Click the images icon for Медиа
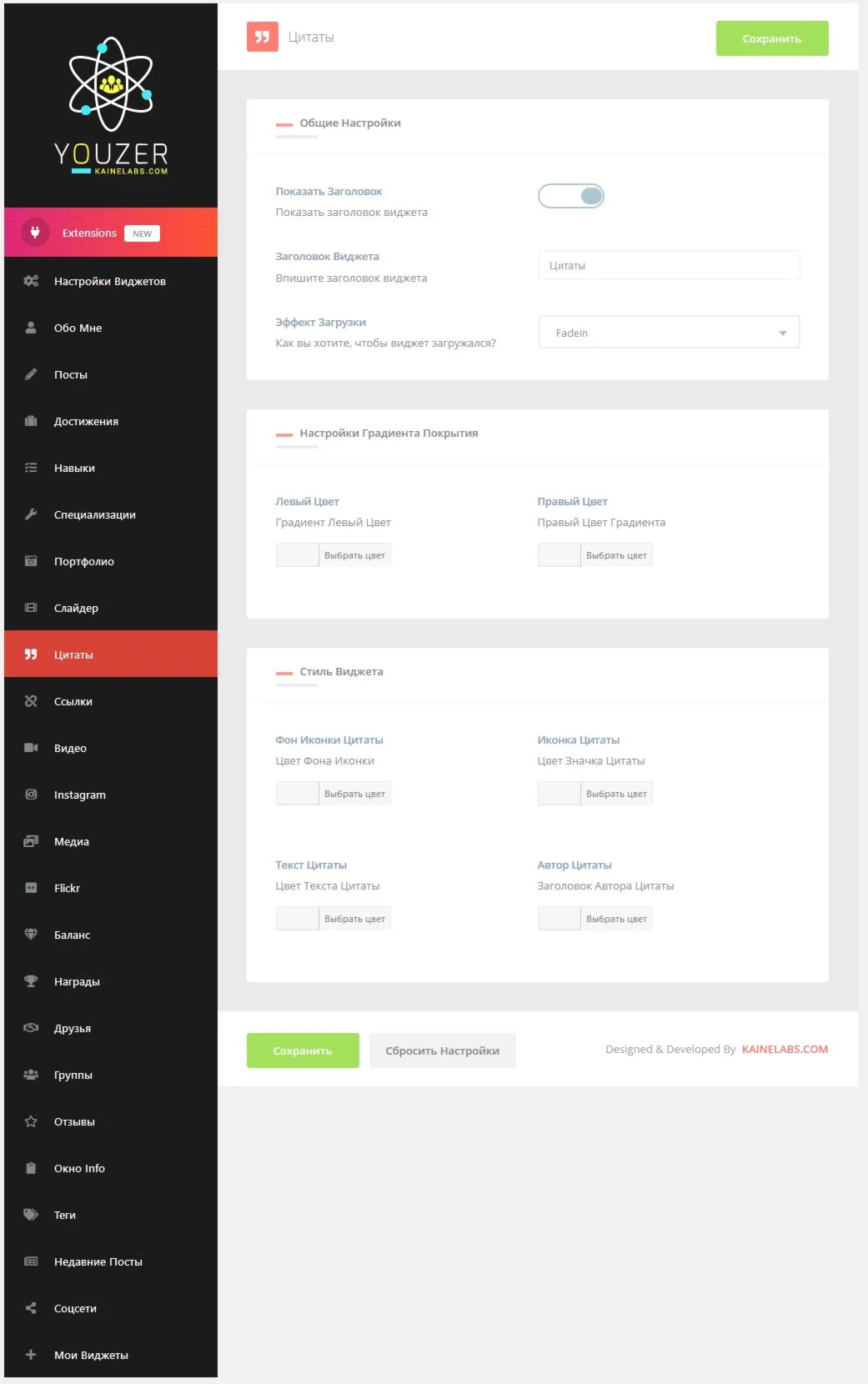Viewport: 868px width, 1384px height. [x=31, y=841]
